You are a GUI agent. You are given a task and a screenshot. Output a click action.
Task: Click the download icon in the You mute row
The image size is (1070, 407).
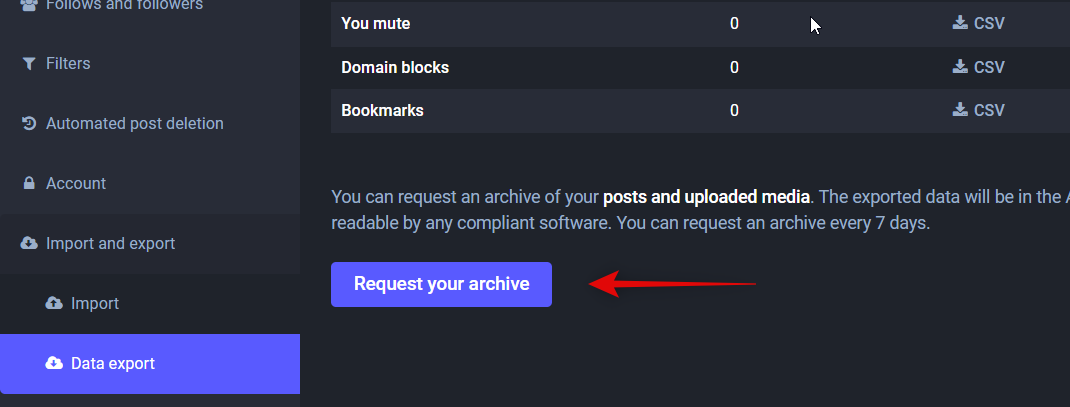coord(960,23)
